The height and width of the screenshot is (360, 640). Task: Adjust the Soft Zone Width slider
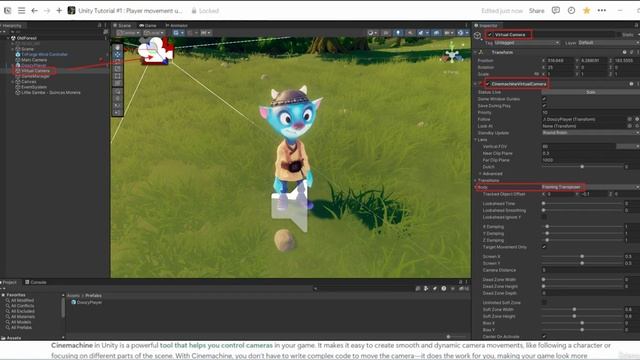[x=574, y=309]
